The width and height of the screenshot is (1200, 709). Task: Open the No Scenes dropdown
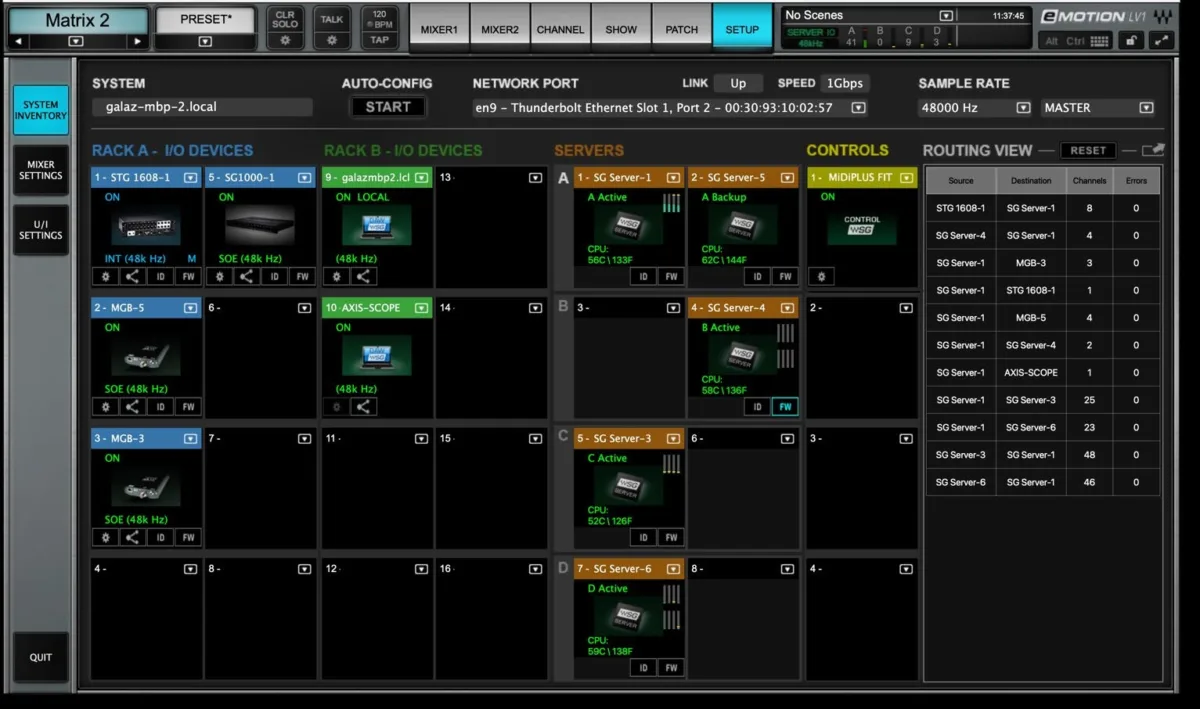pyautogui.click(x=946, y=16)
